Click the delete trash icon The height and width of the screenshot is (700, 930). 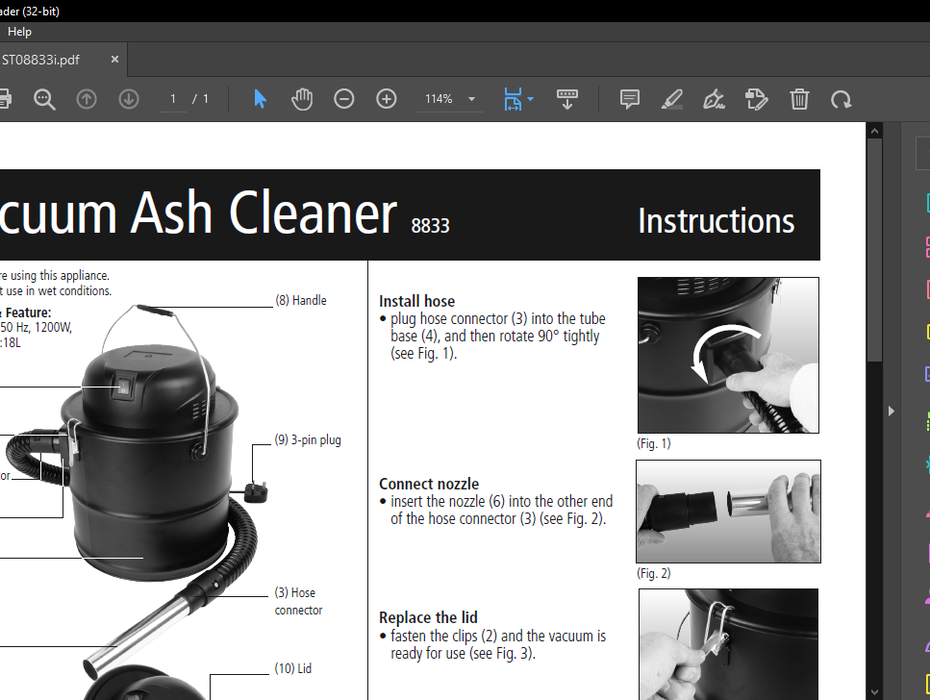800,99
